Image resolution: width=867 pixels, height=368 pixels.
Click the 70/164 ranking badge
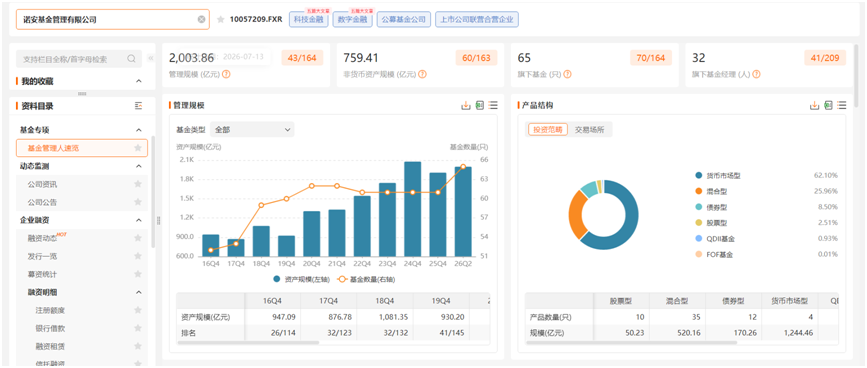(651, 58)
